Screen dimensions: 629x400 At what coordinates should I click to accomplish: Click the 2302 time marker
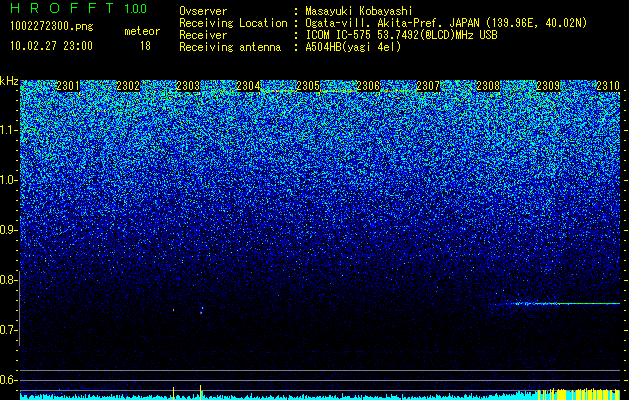point(128,86)
